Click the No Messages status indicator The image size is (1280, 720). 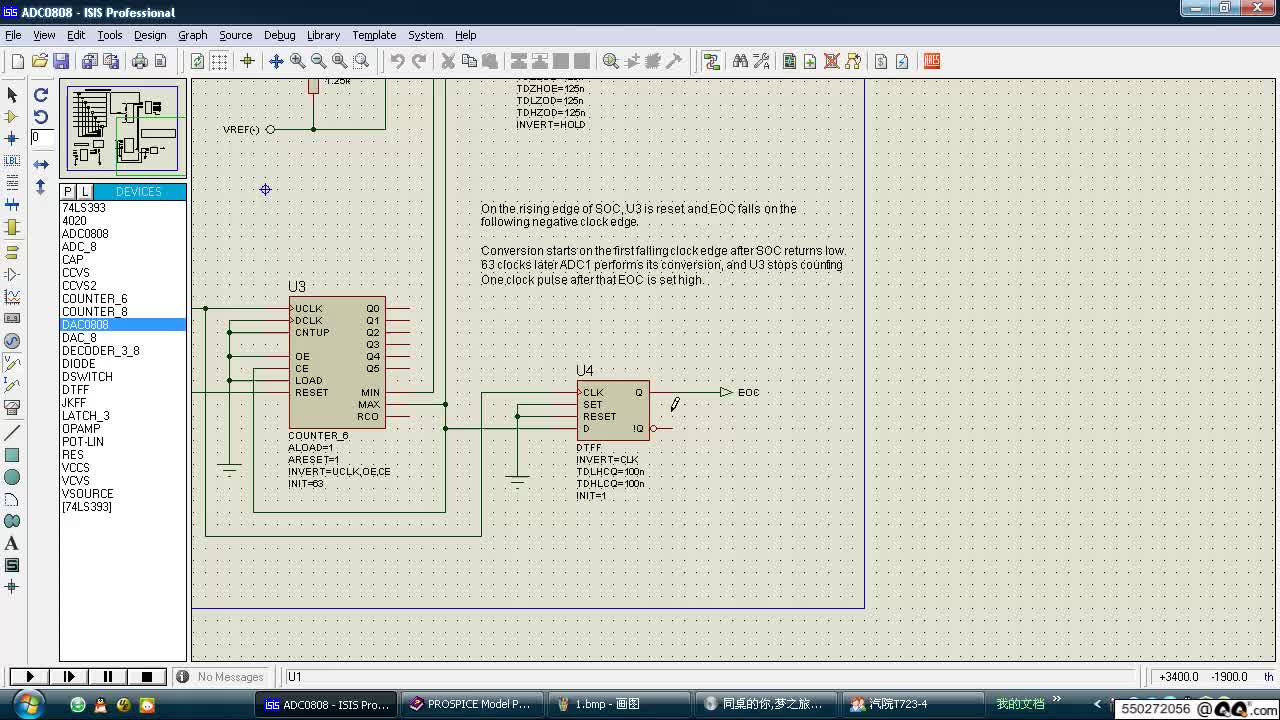[221, 677]
